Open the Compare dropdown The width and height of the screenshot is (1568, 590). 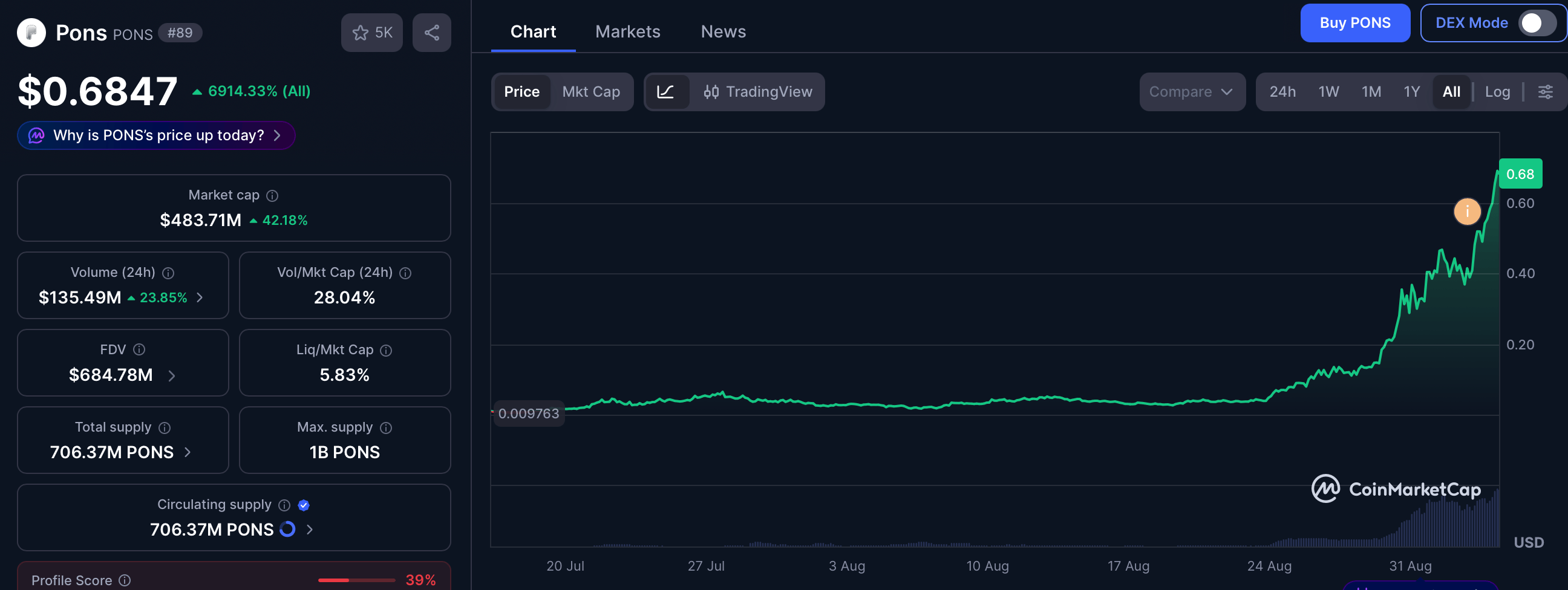pyautogui.click(x=1192, y=92)
